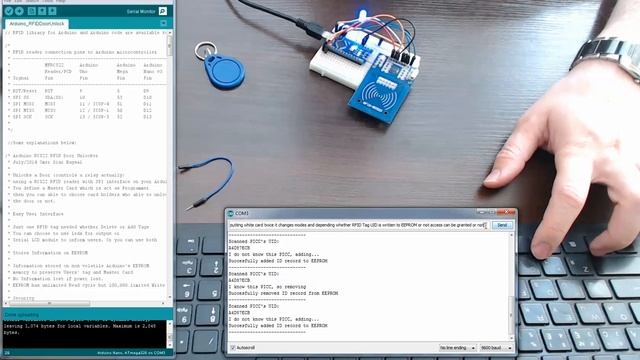
Task: Click code editor vertical scrollbar thumb
Action: [170, 46]
